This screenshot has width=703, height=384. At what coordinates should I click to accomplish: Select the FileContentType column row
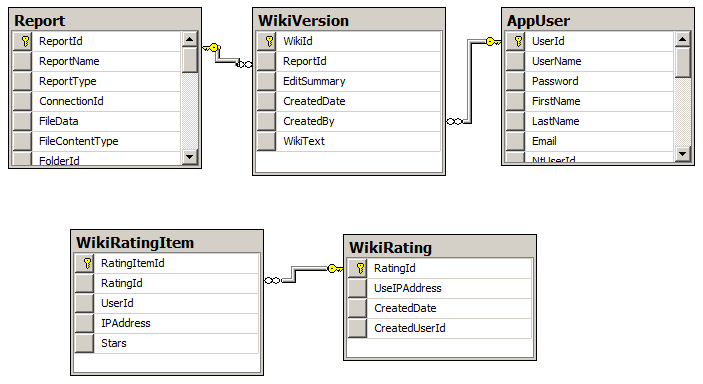click(97, 141)
